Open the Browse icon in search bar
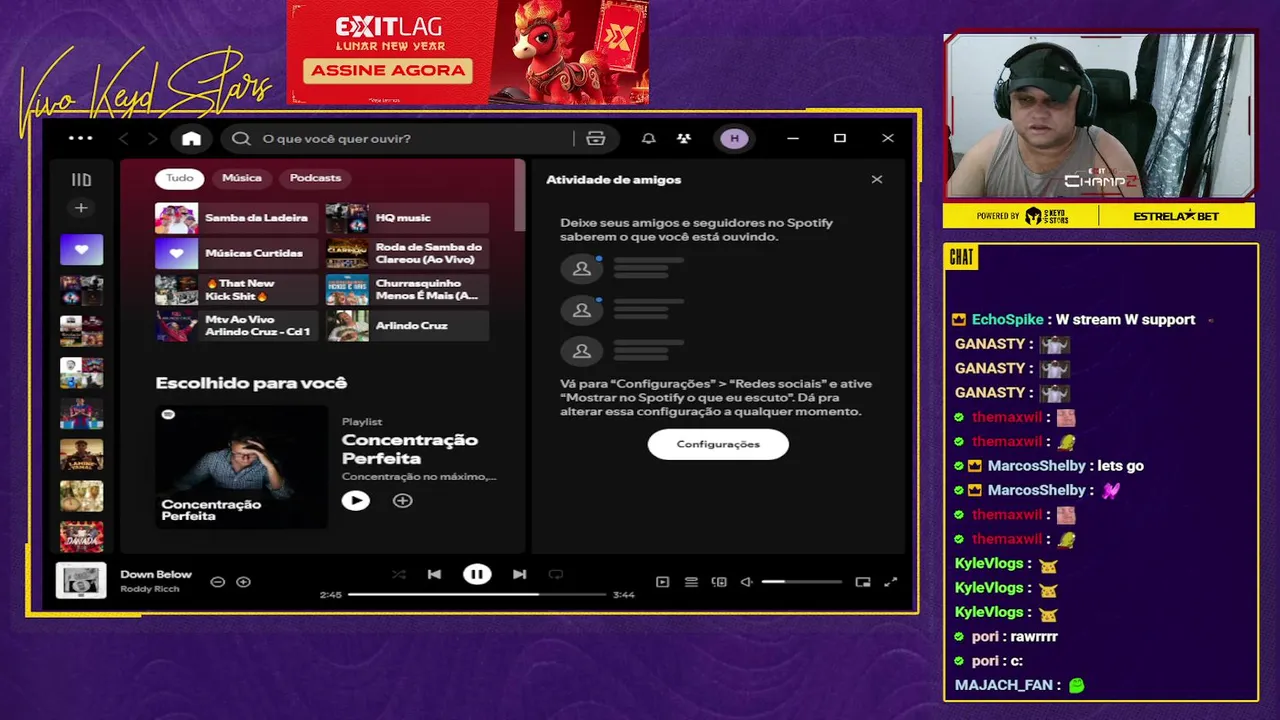 (596, 139)
